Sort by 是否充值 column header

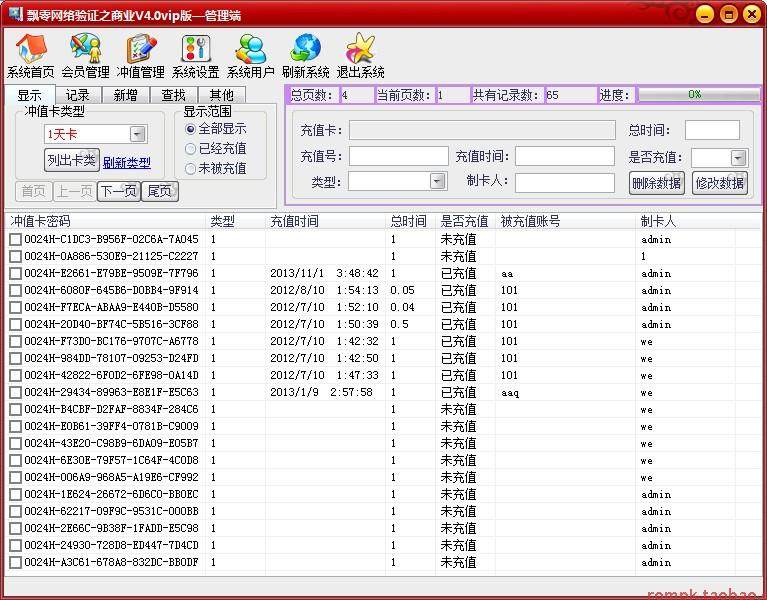[x=465, y=221]
